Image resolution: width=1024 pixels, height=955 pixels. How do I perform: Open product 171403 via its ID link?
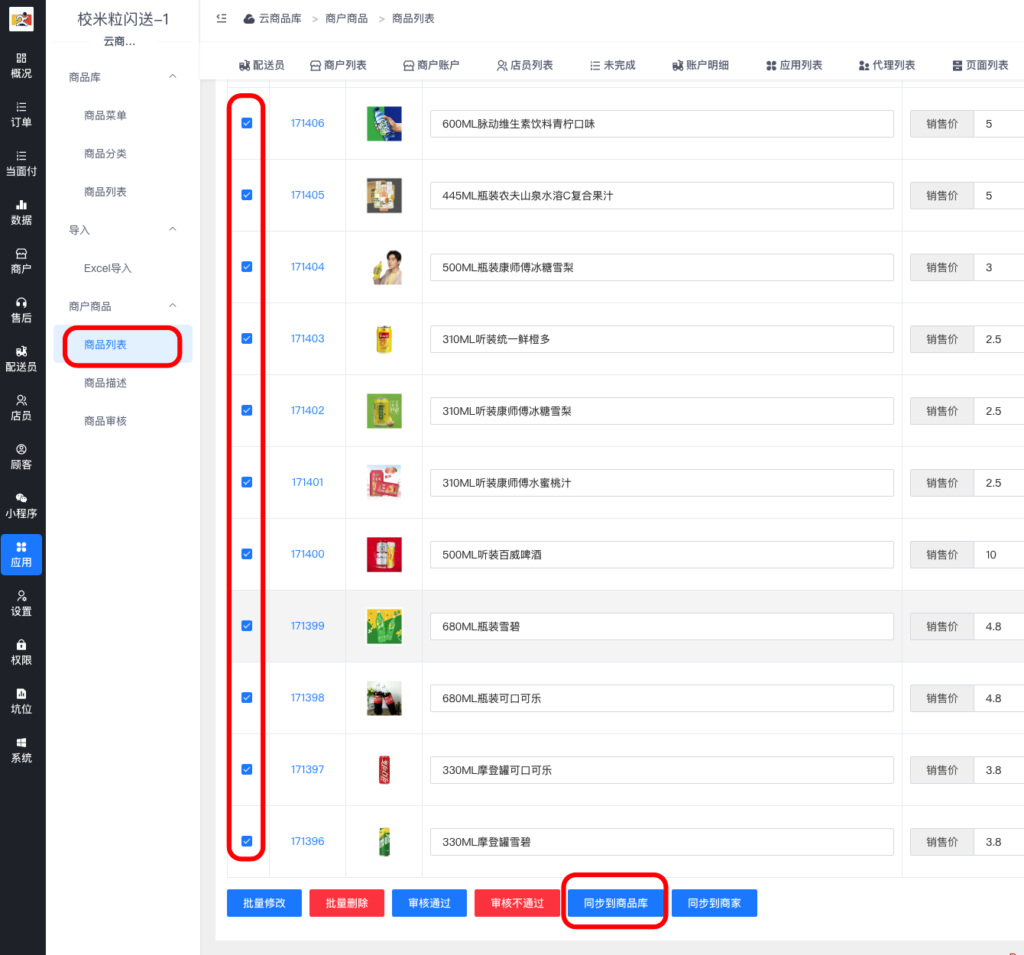(x=306, y=339)
